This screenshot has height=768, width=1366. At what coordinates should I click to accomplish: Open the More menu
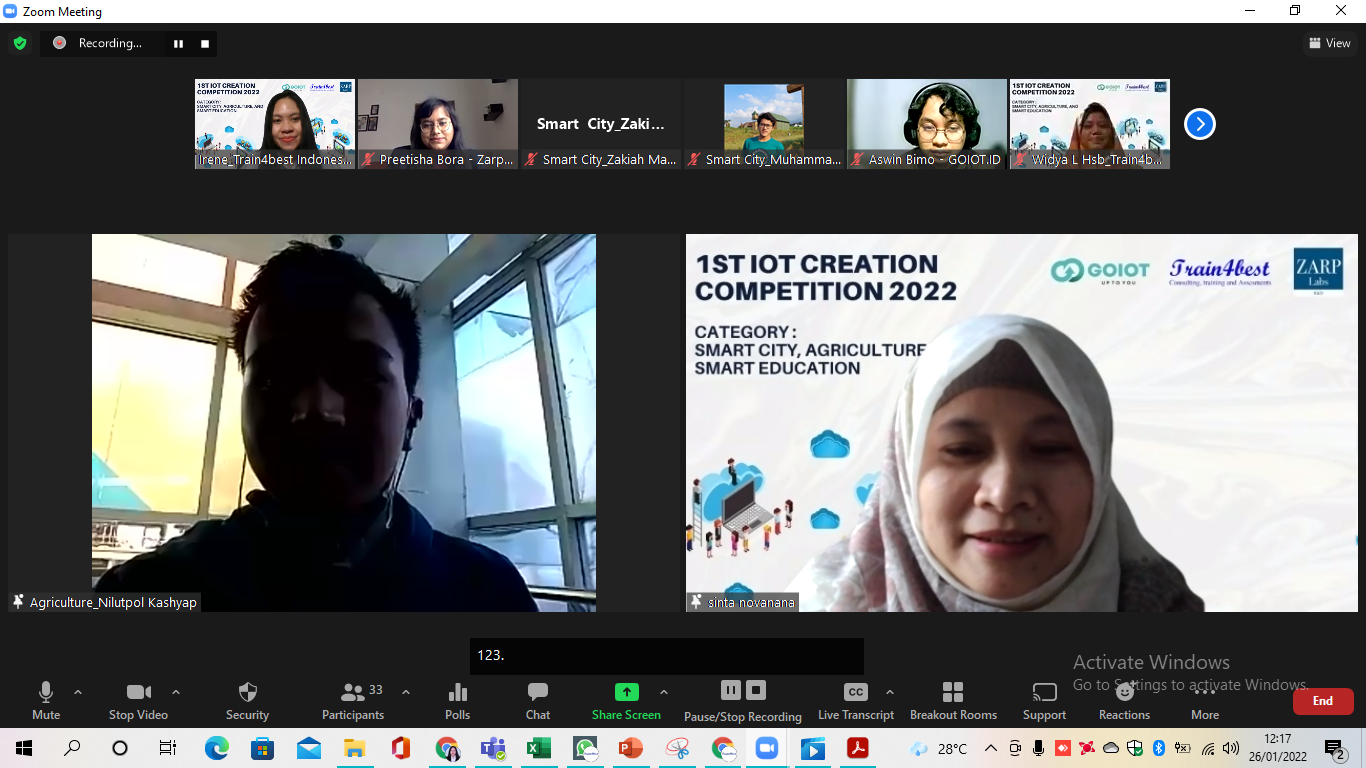pyautogui.click(x=1205, y=701)
